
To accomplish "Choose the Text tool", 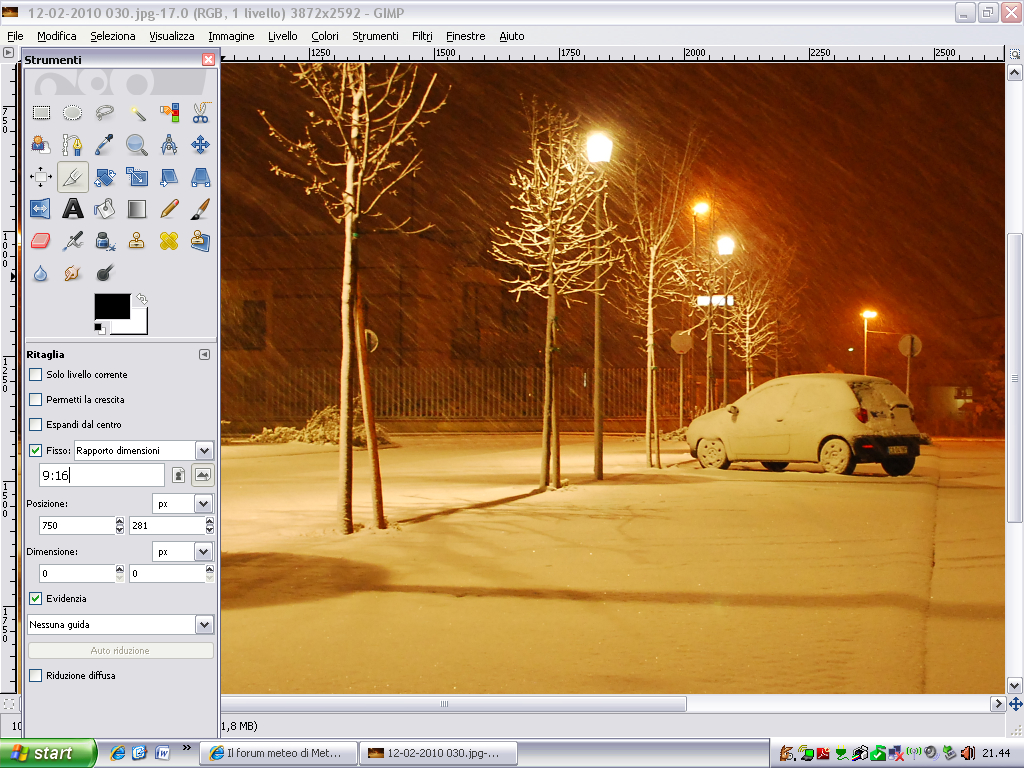I will click(73, 209).
